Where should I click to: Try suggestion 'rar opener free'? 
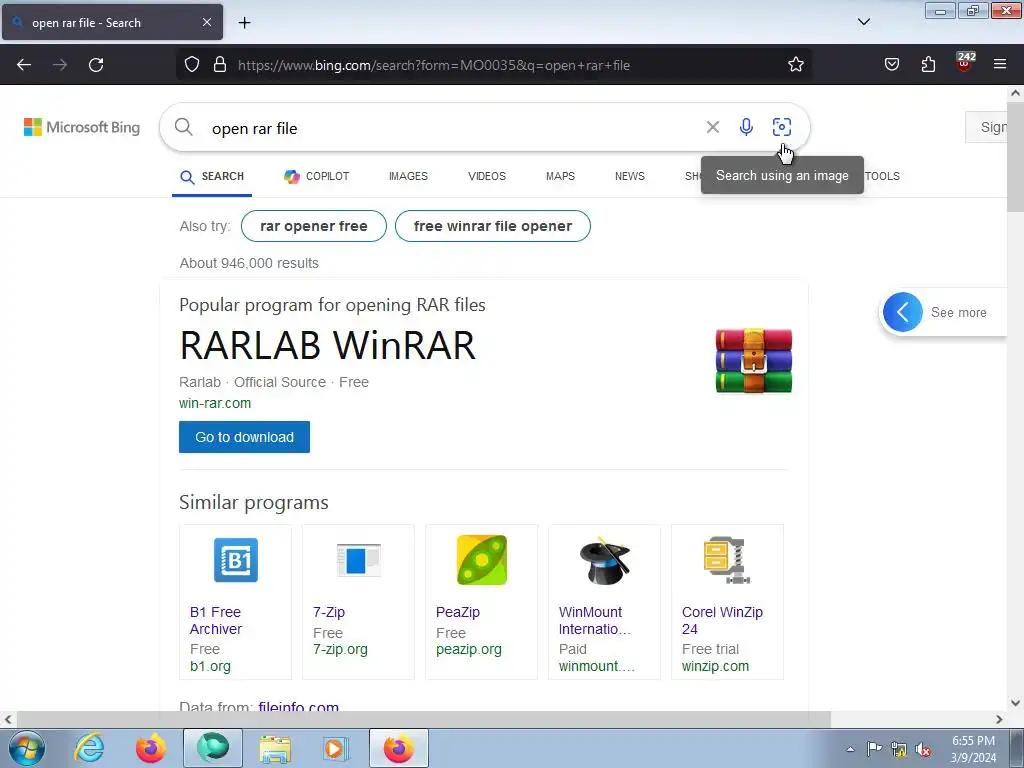[313, 226]
